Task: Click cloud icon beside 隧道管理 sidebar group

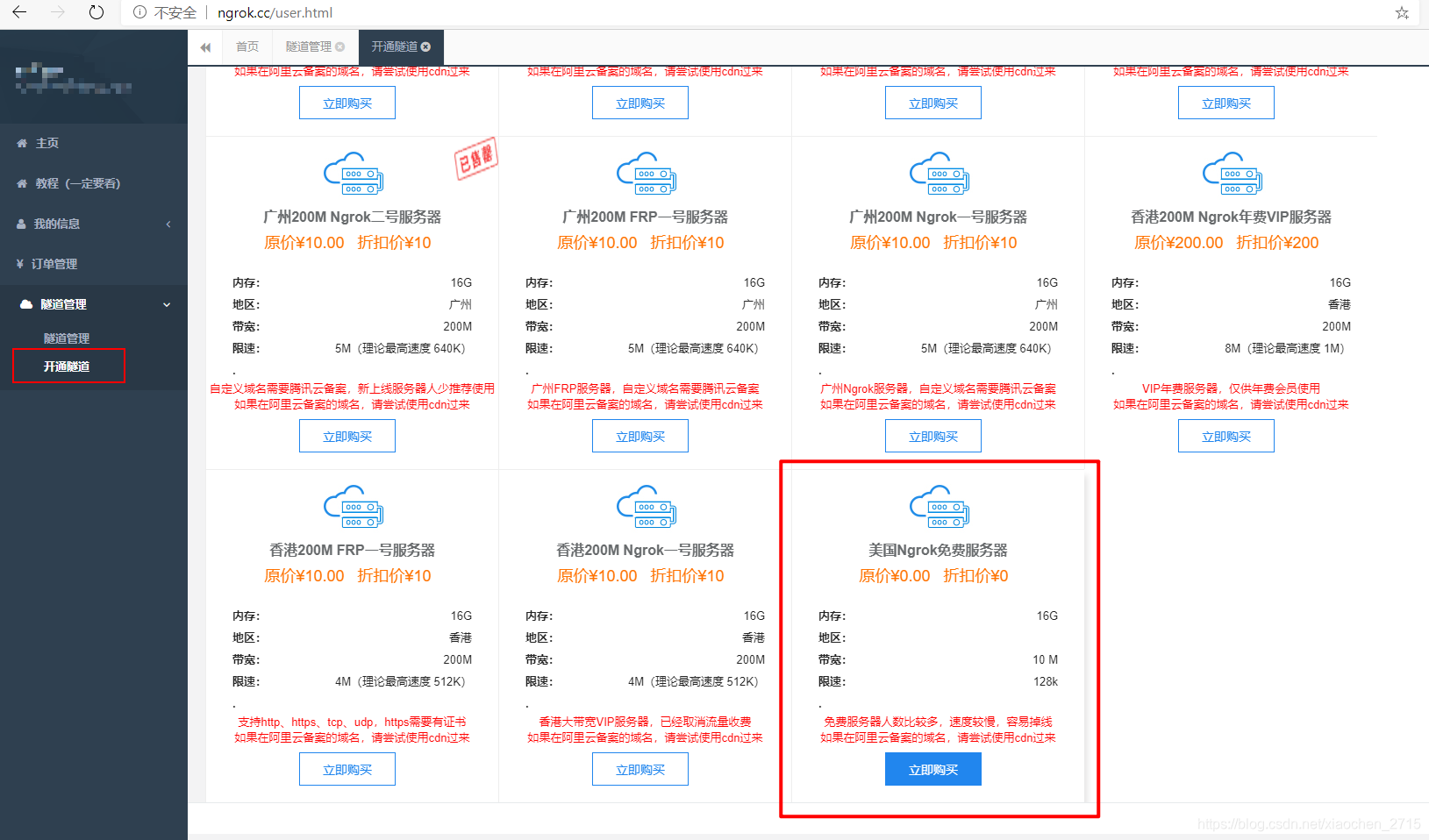Action: pos(26,304)
